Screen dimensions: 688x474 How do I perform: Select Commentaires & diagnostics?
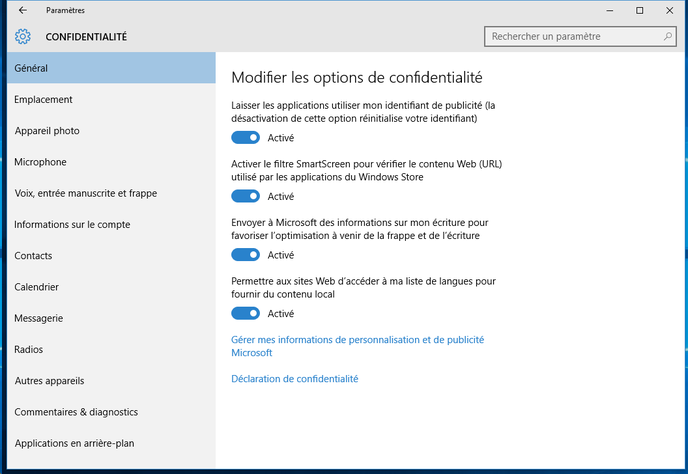click(x=111, y=412)
